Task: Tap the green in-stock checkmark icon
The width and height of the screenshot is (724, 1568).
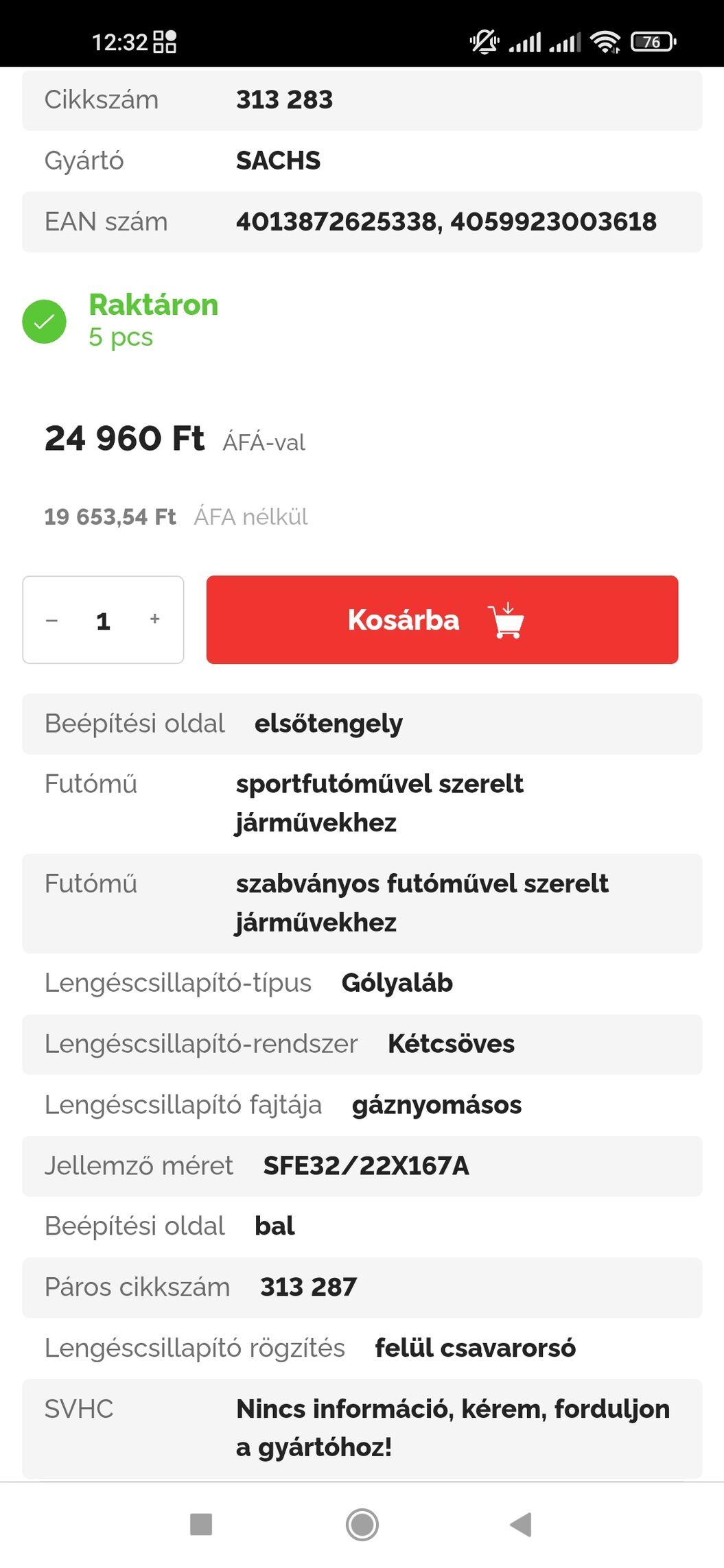Action: (44, 322)
